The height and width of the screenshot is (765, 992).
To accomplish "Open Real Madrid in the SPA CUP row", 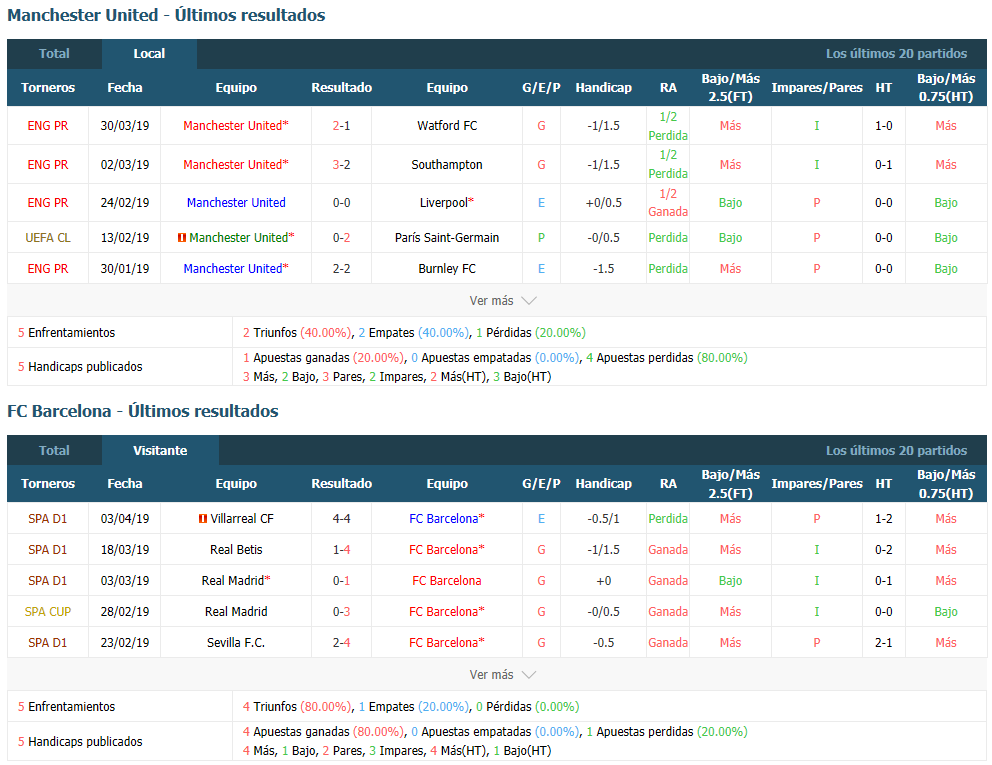I will [236, 612].
